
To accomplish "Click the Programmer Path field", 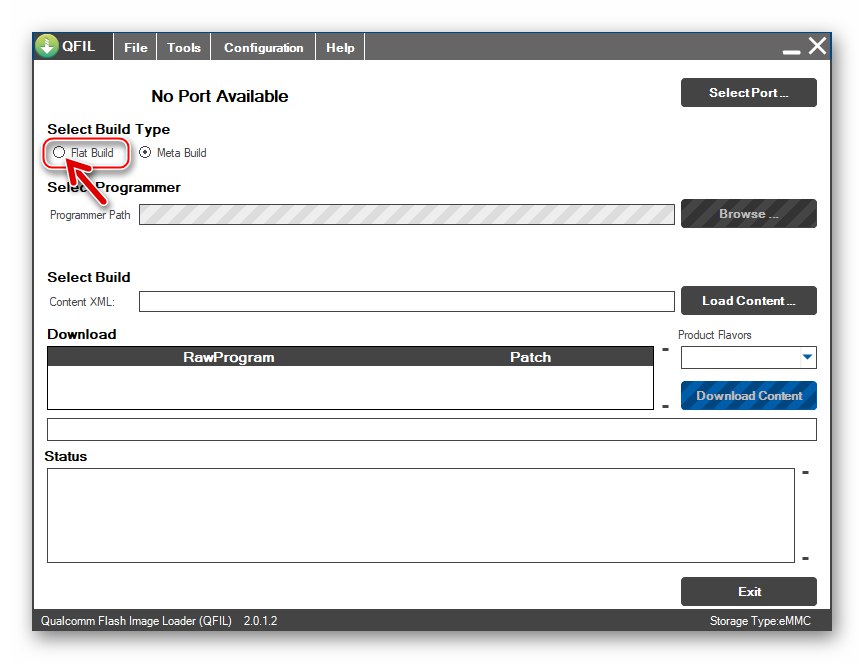I will pyautogui.click(x=406, y=215).
